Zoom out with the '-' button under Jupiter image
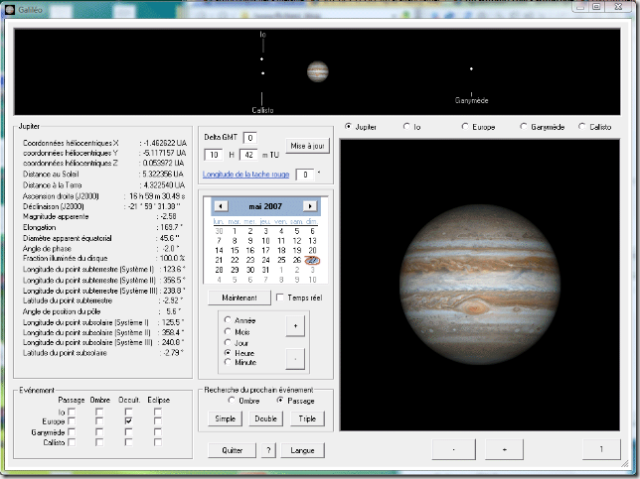 (x=454, y=450)
